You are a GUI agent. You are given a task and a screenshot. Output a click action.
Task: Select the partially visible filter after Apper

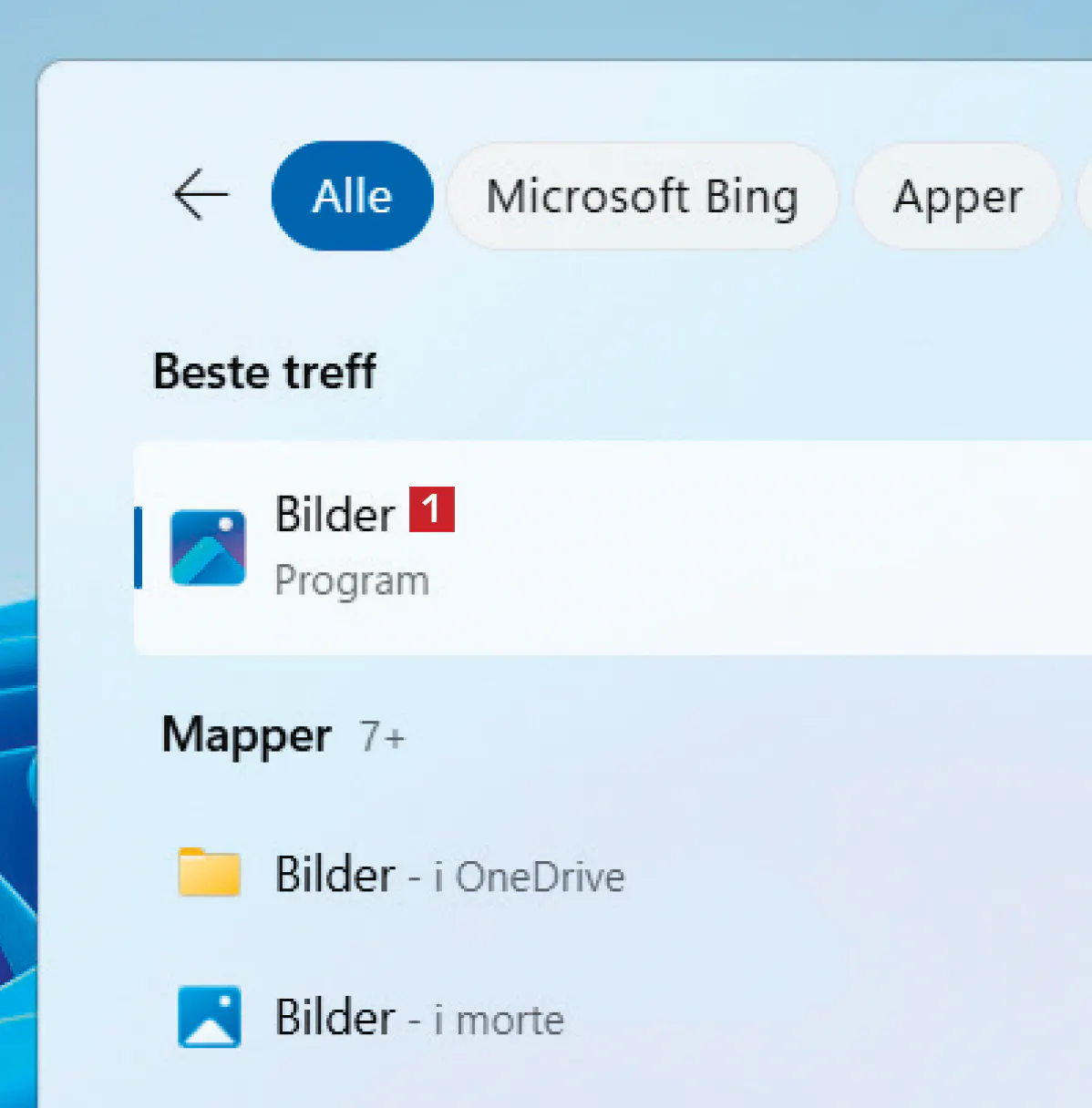[1085, 196]
